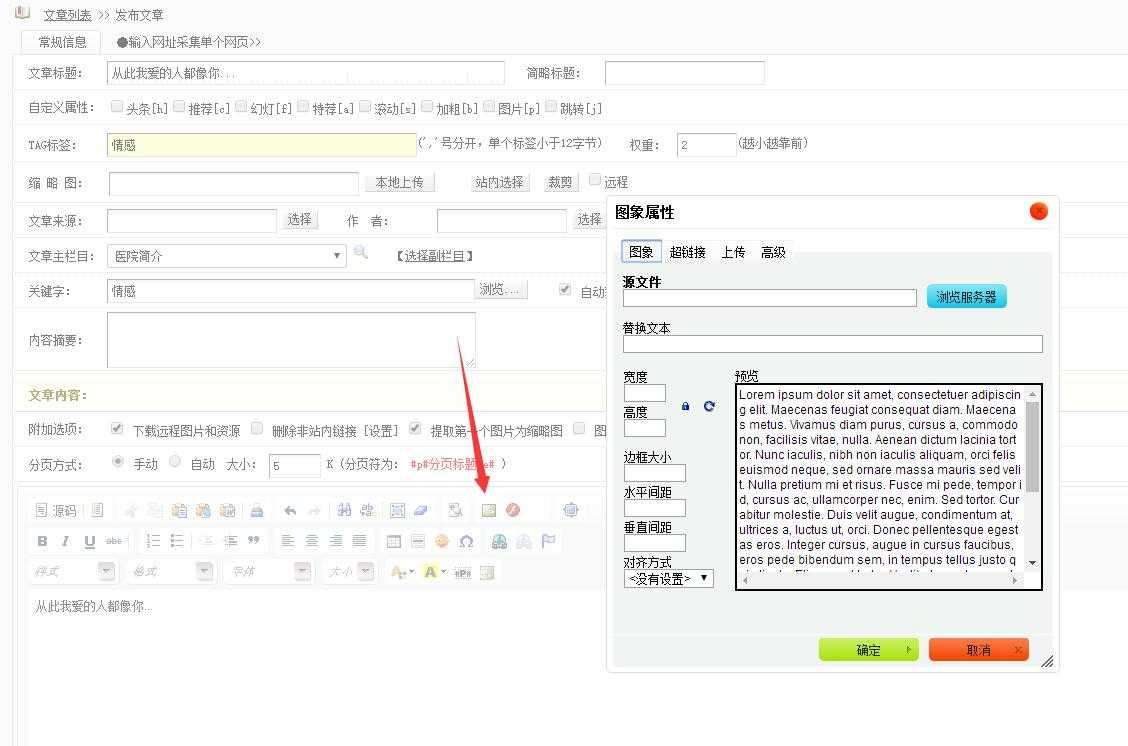Open the 对齐方式 alignment dropdown
The height and width of the screenshot is (746, 1128).
point(668,578)
